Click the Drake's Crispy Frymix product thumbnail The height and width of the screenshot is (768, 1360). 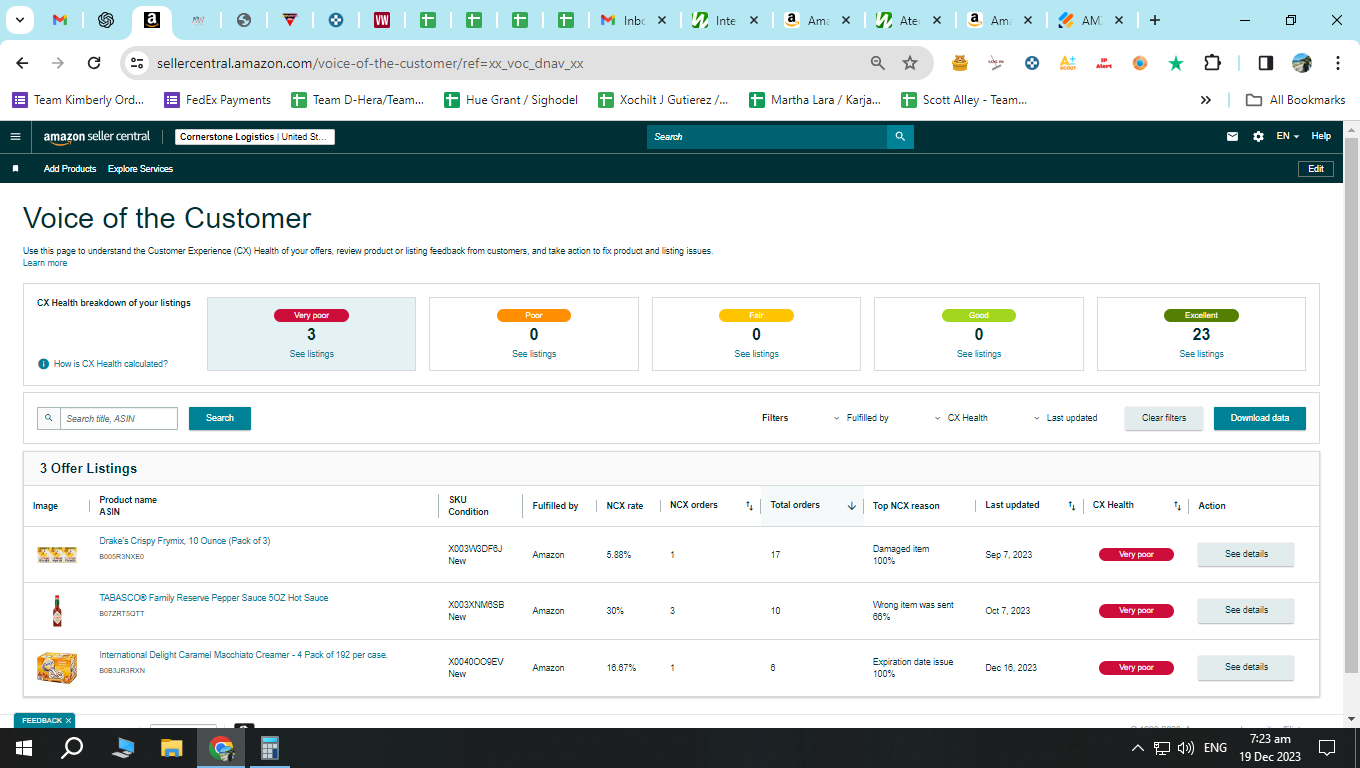click(56, 554)
